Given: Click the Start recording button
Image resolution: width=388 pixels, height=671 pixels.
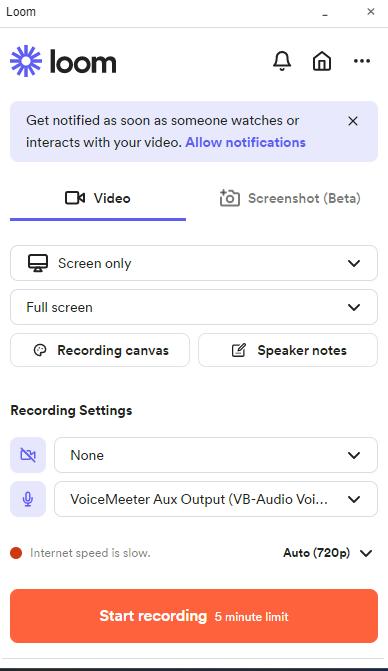Looking at the screenshot, I should coord(194,616).
